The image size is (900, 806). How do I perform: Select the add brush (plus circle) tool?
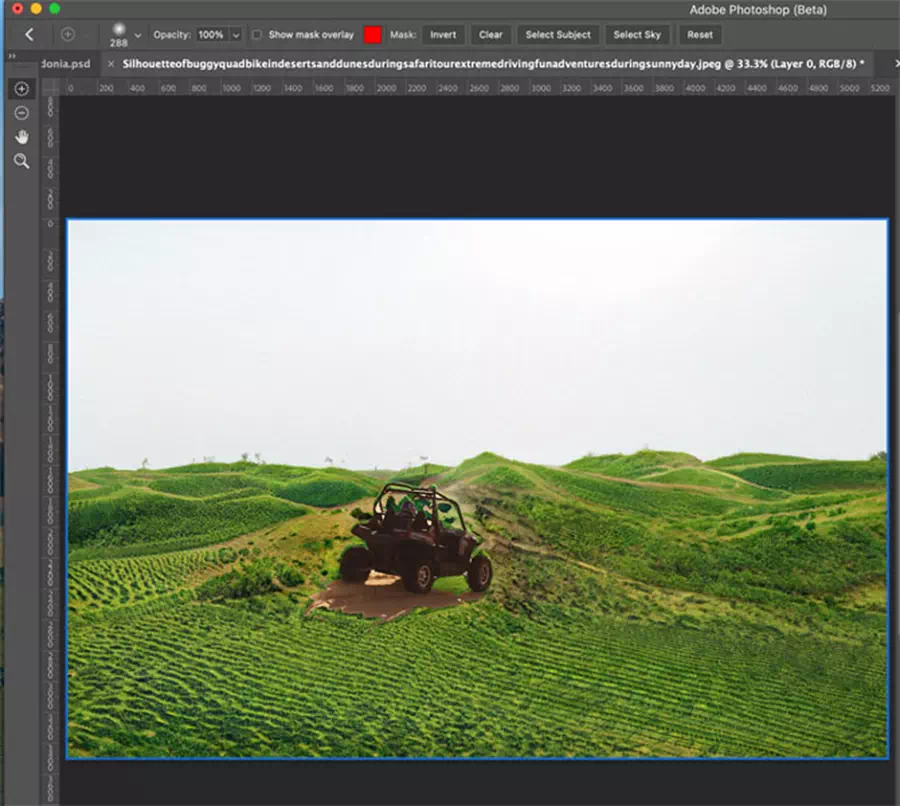tap(22, 89)
